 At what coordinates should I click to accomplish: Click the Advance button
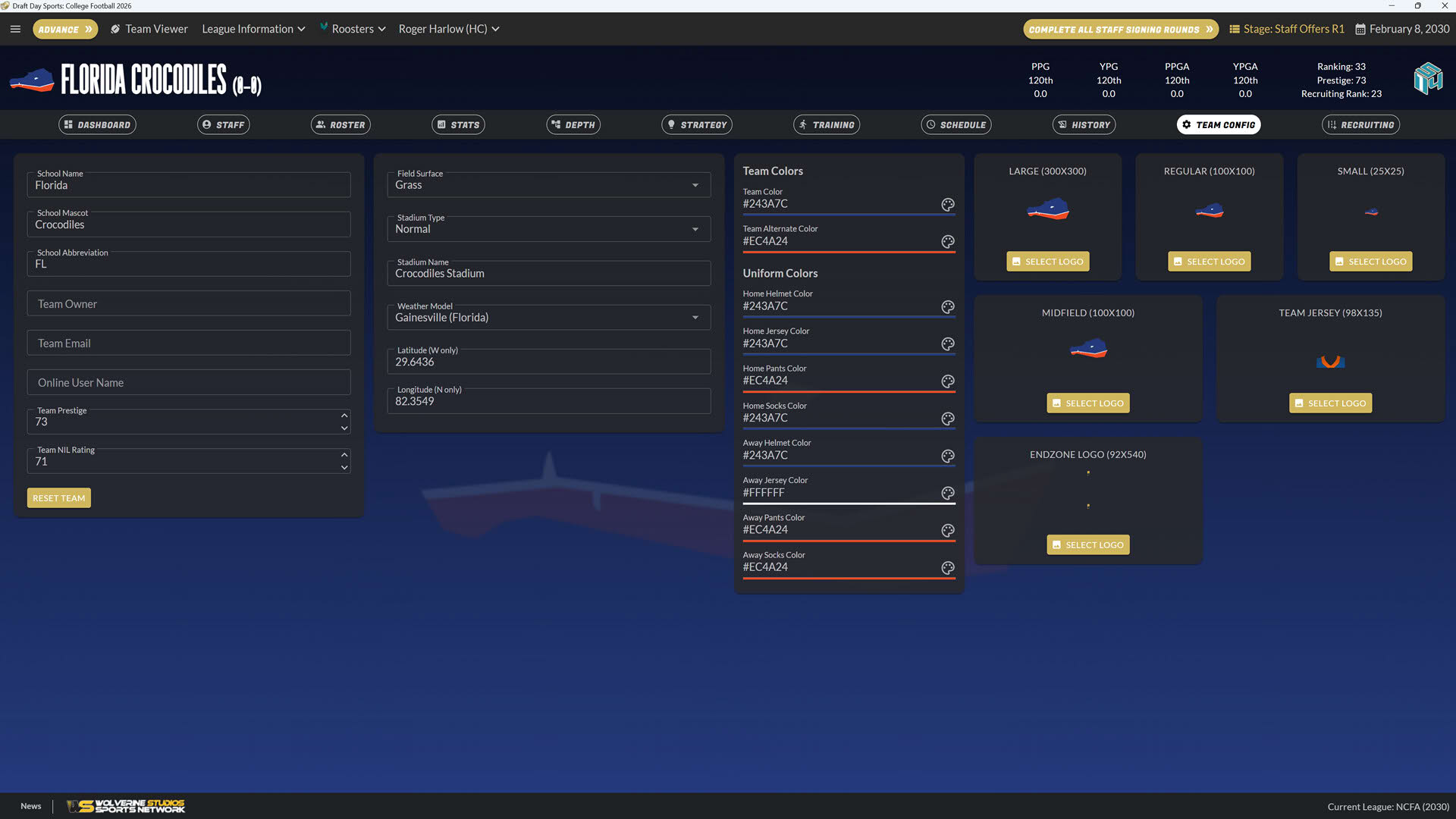[65, 29]
